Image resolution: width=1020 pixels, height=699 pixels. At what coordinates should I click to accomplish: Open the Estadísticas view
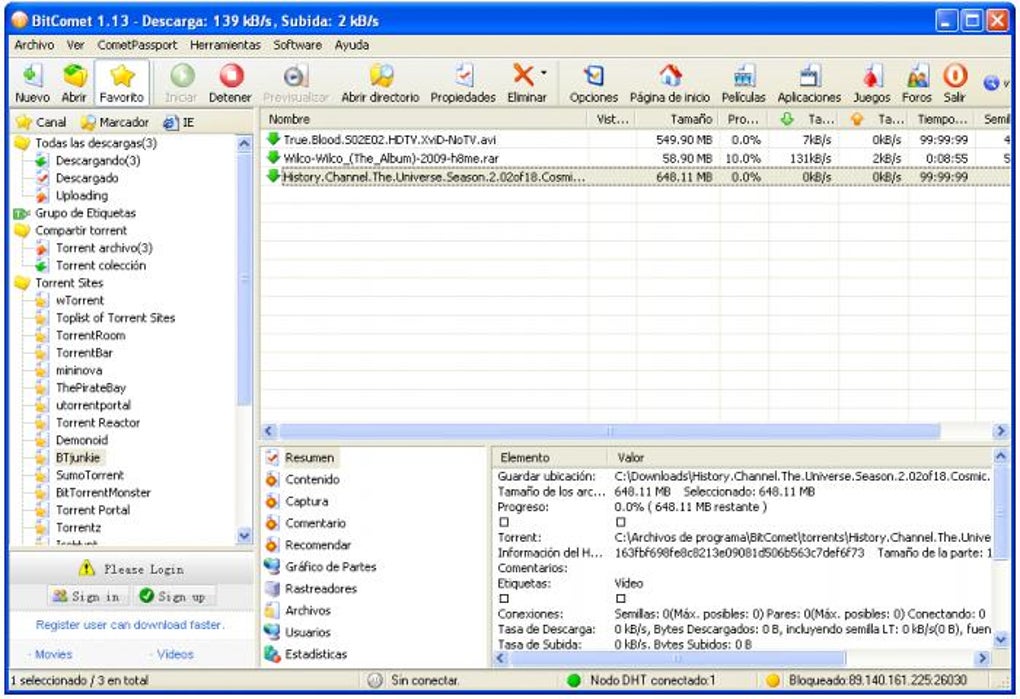pos(315,654)
